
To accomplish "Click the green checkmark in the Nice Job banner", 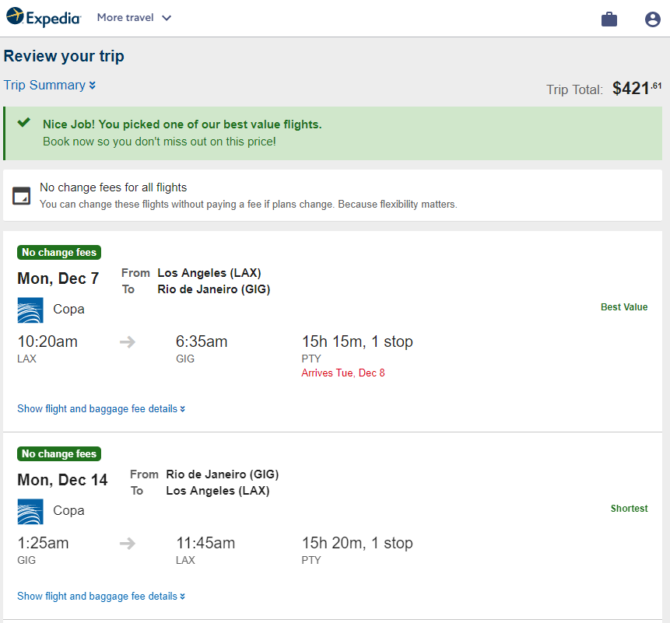I will [x=24, y=123].
